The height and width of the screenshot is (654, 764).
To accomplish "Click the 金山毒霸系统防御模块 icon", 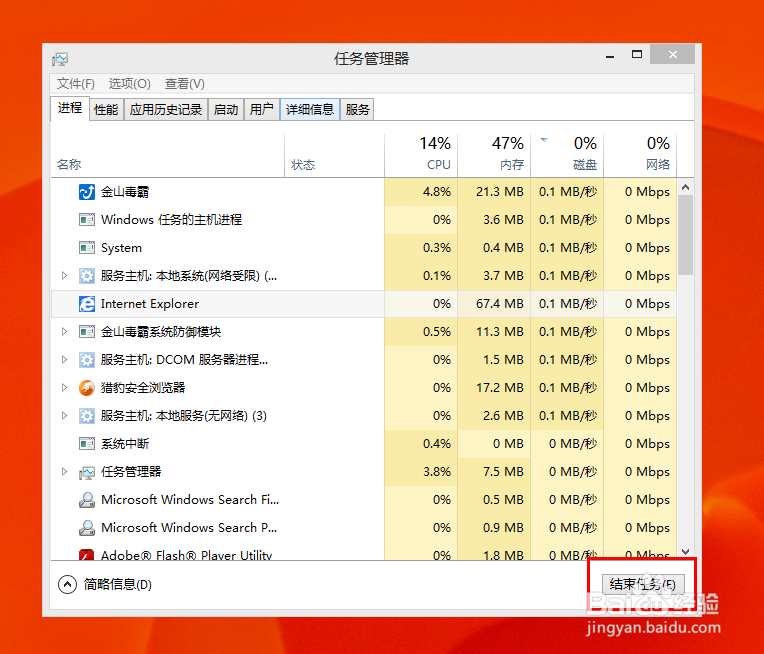I will point(87,332).
